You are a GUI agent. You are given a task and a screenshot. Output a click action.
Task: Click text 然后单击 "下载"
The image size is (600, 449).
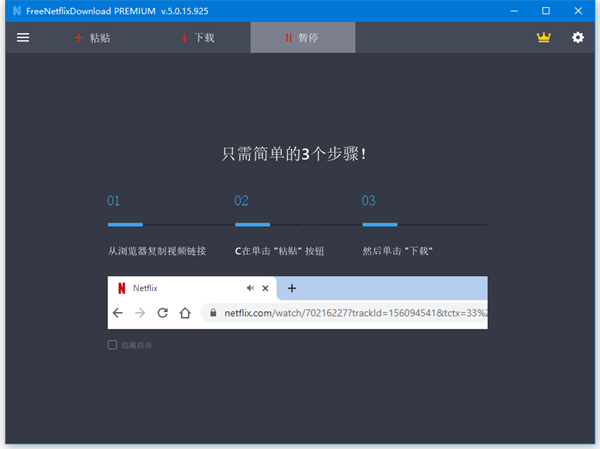coord(398,251)
